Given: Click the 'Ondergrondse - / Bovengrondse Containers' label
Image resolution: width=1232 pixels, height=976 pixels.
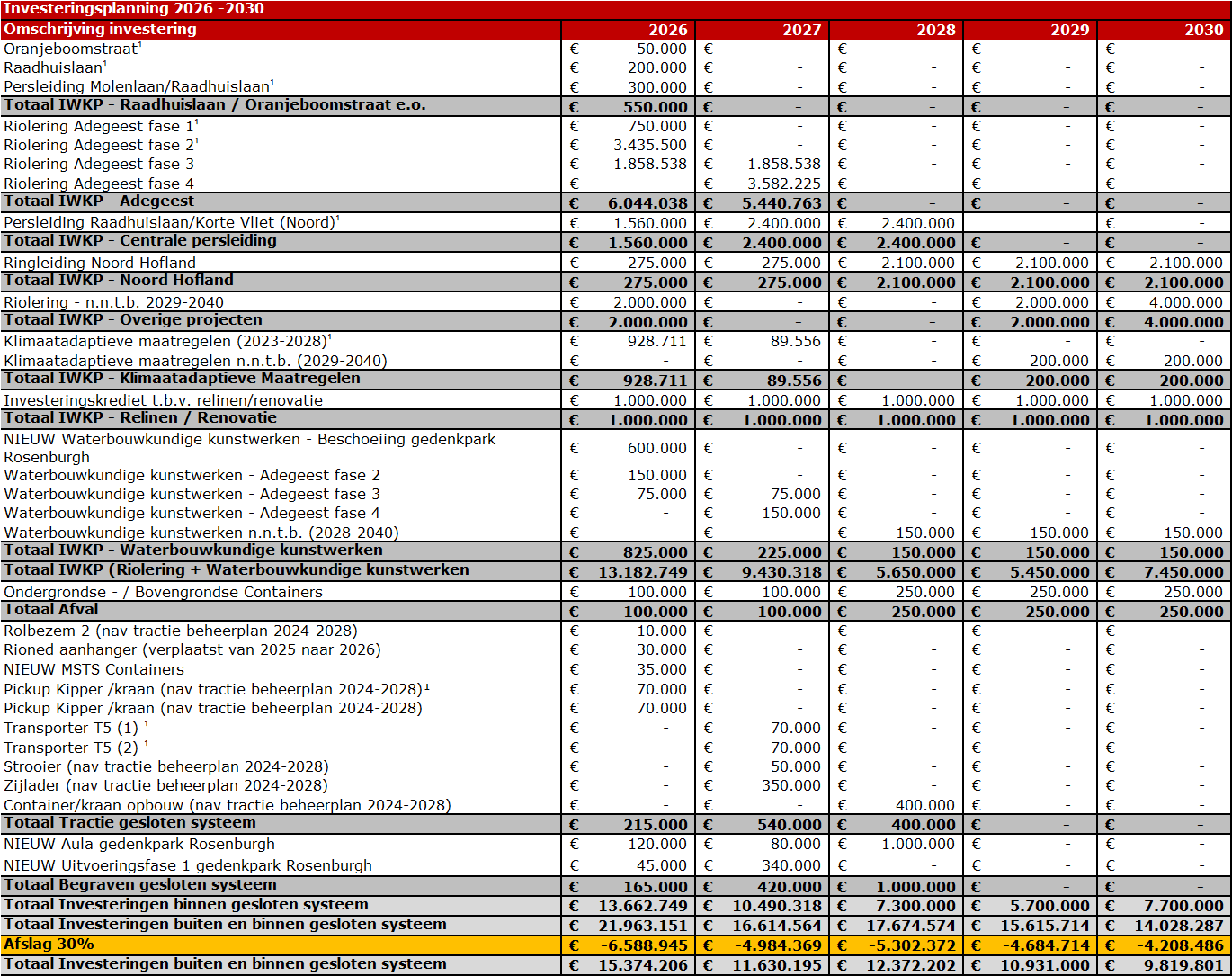Looking at the screenshot, I should click(x=164, y=592).
